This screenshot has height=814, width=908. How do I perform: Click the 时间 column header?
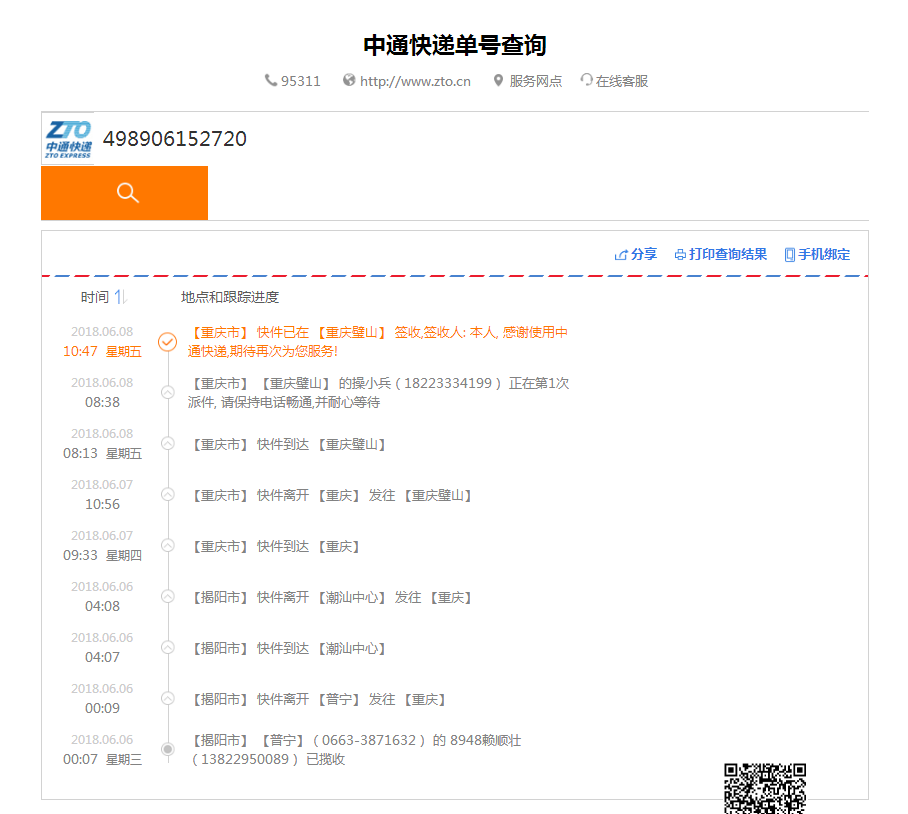(x=95, y=297)
